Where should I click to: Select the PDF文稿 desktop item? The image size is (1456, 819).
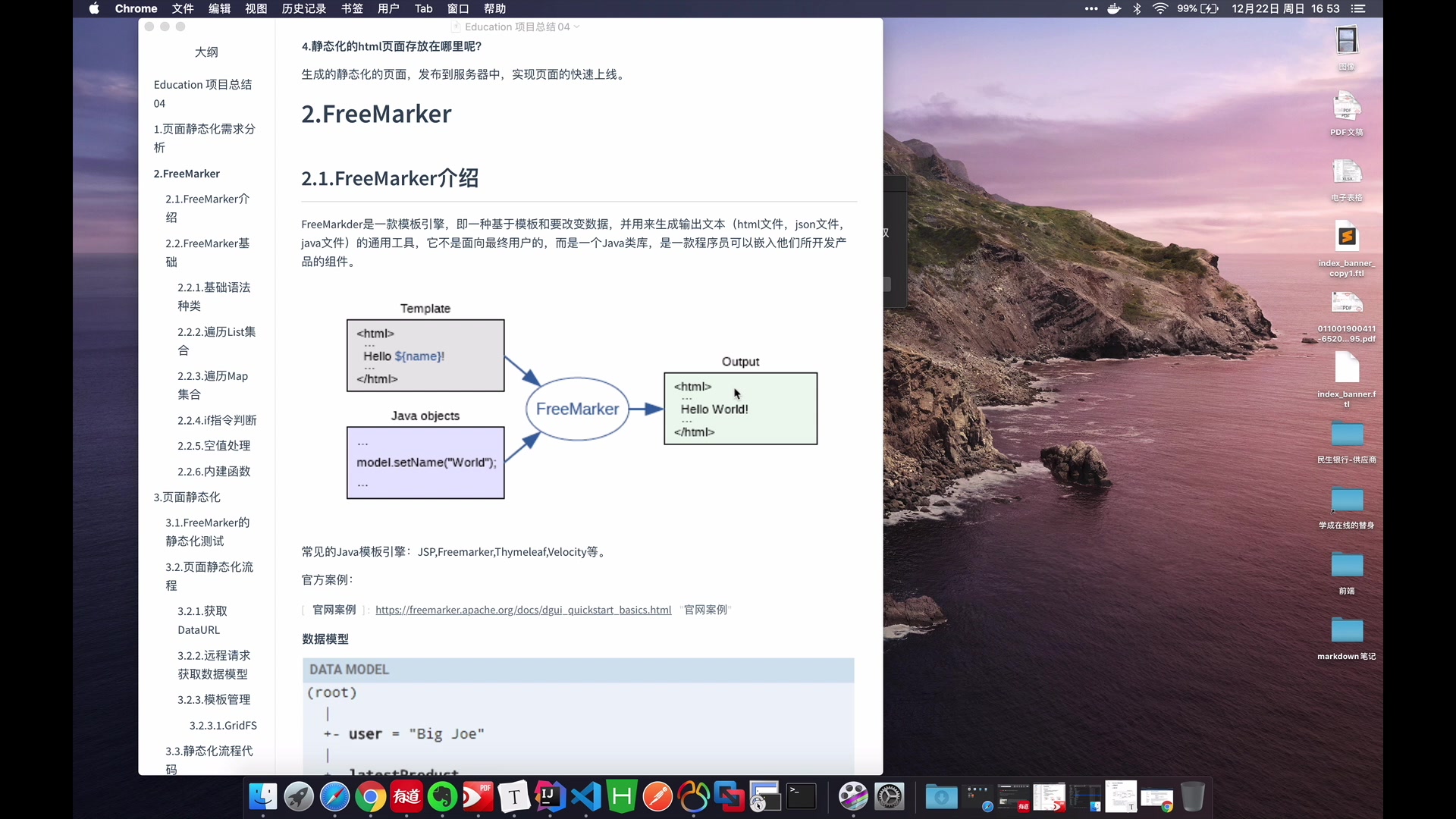tap(1347, 113)
